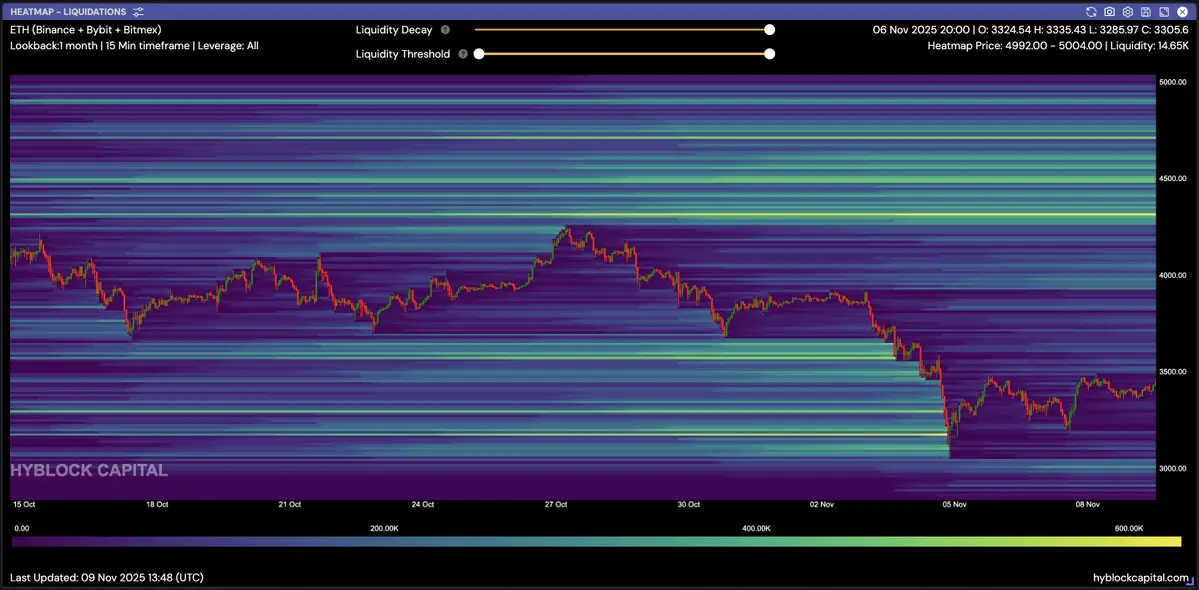The width and height of the screenshot is (1199, 590).
Task: Close the Heatmap Liquidations panel
Action: pos(1182,11)
